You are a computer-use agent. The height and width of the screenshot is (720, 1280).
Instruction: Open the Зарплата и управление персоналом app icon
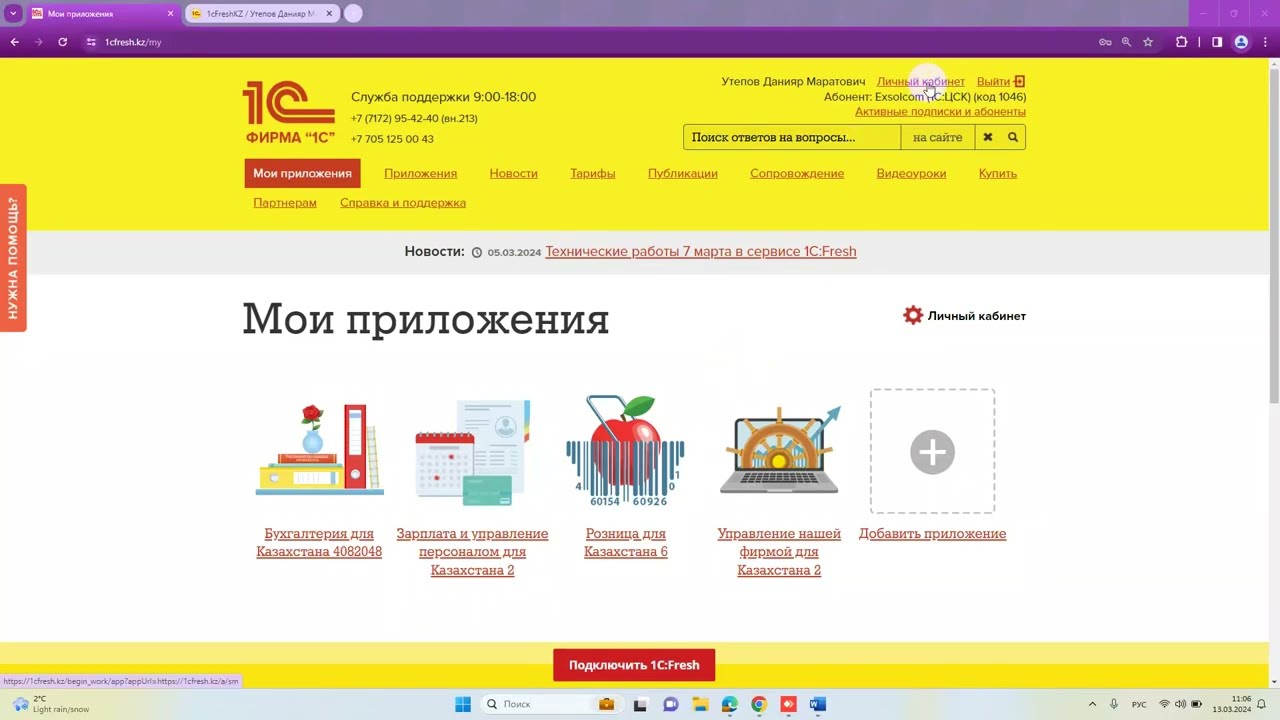click(472, 452)
